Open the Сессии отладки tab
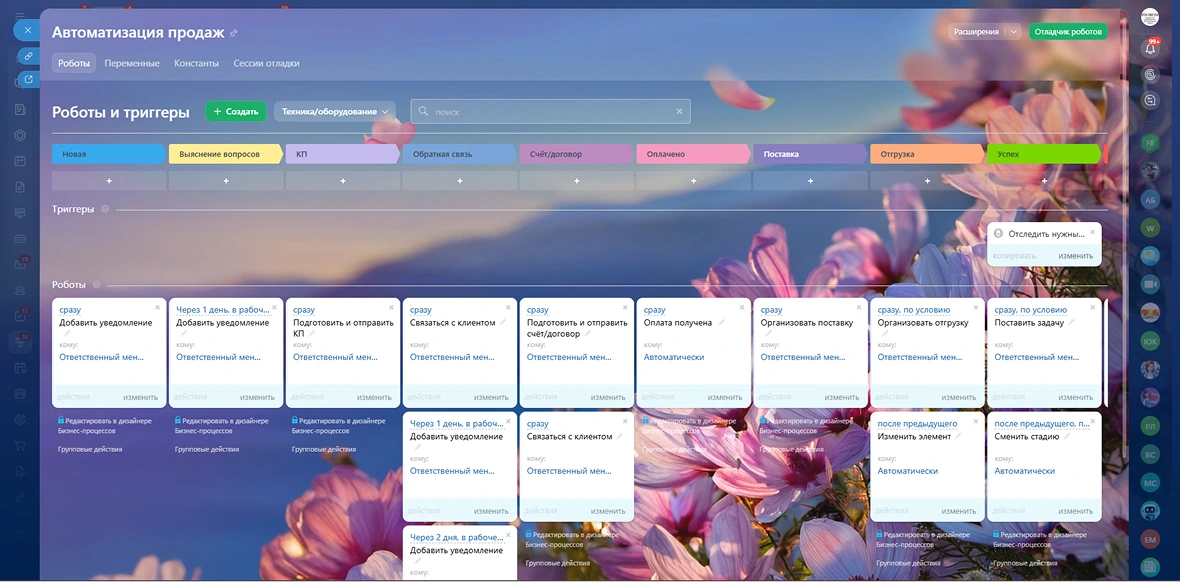Screen dimensions: 1181x582 tap(266, 63)
